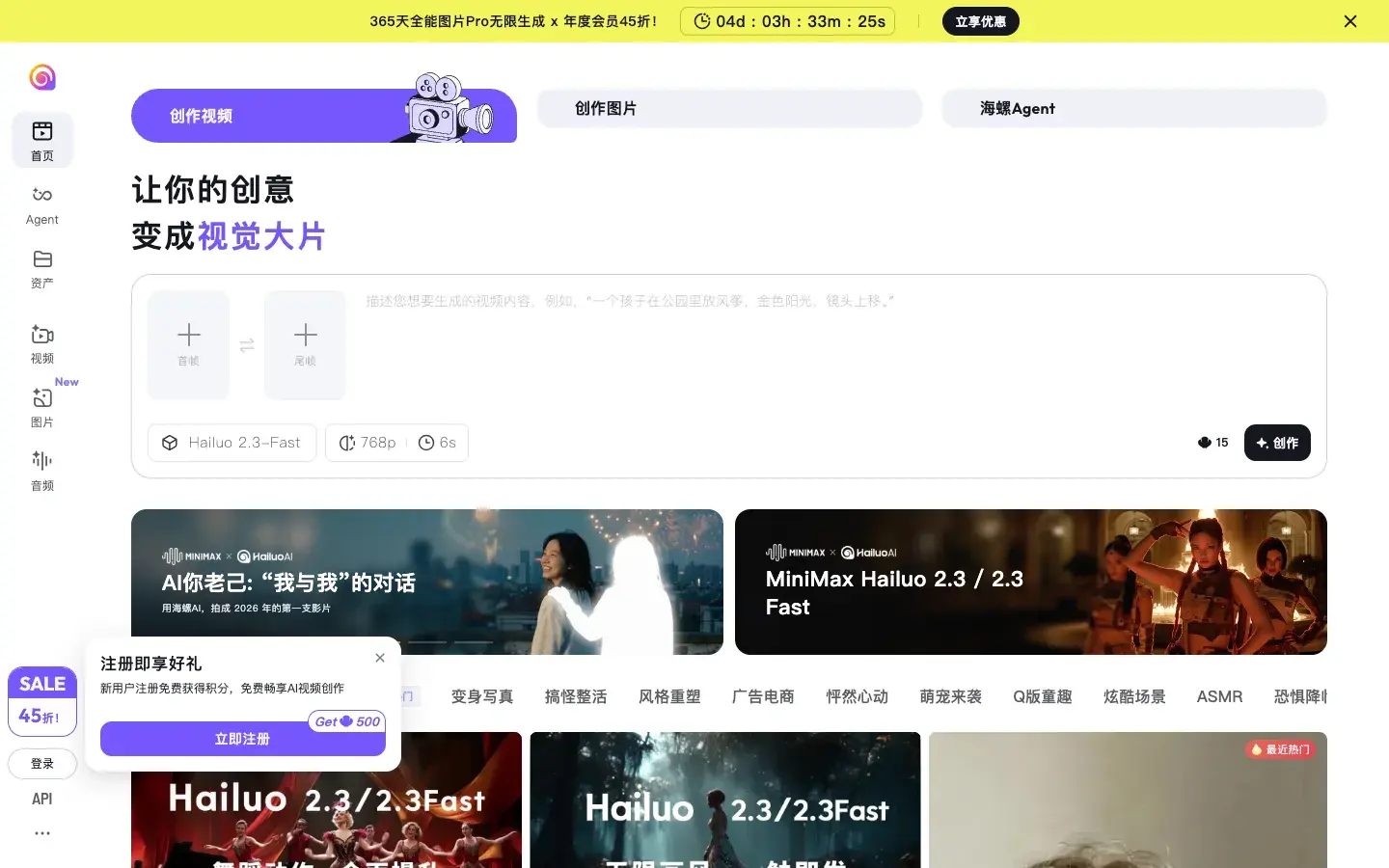
Task: Open 资产 assets panel
Action: [41, 268]
